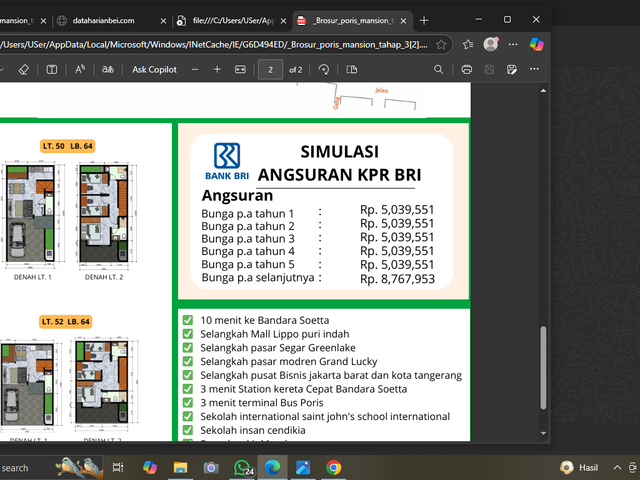Click the first-floor plan under LT. 52
The width and height of the screenshot is (640, 480).
tap(29, 384)
